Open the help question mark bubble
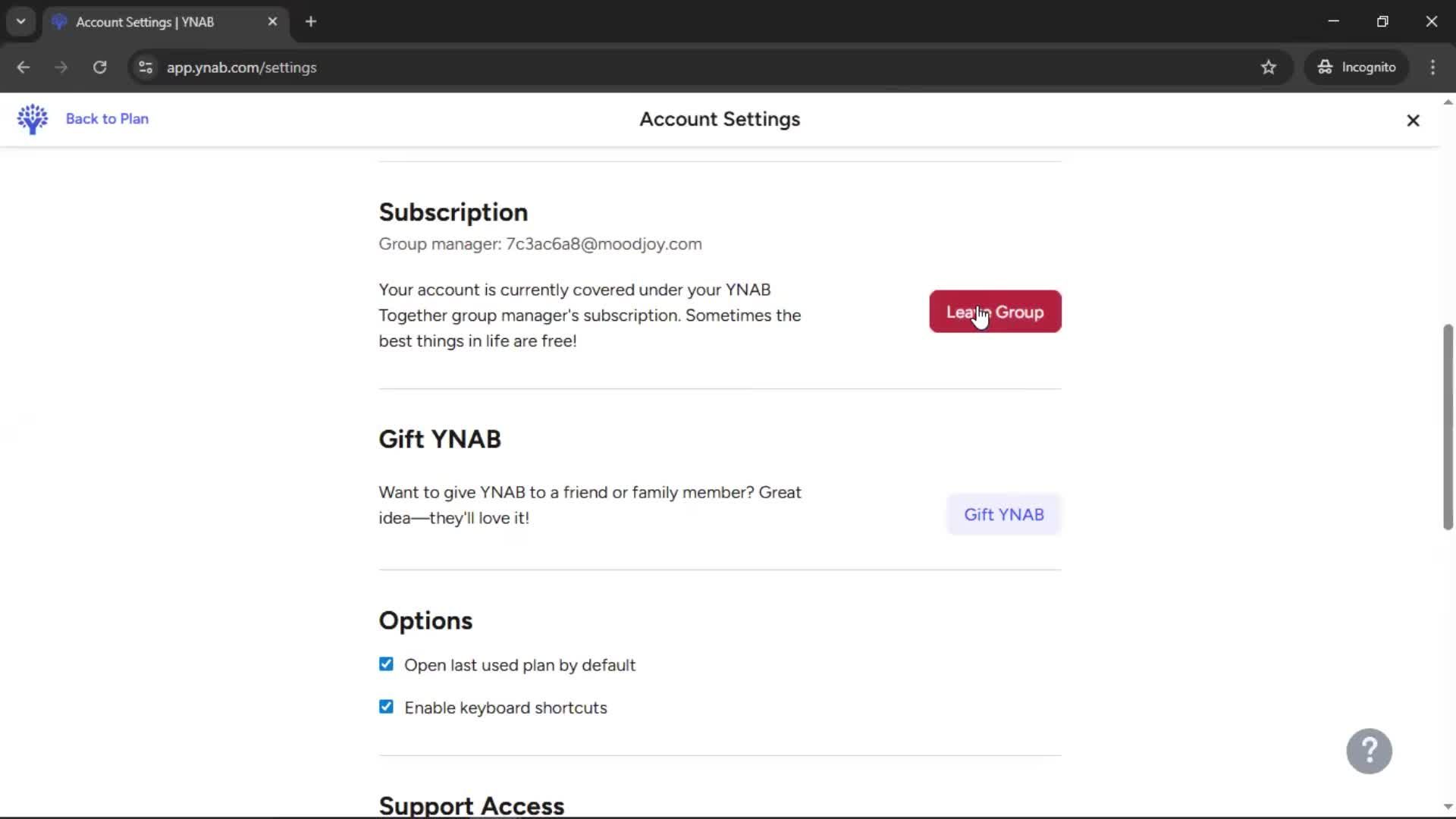This screenshot has width=1456, height=819. [x=1369, y=751]
